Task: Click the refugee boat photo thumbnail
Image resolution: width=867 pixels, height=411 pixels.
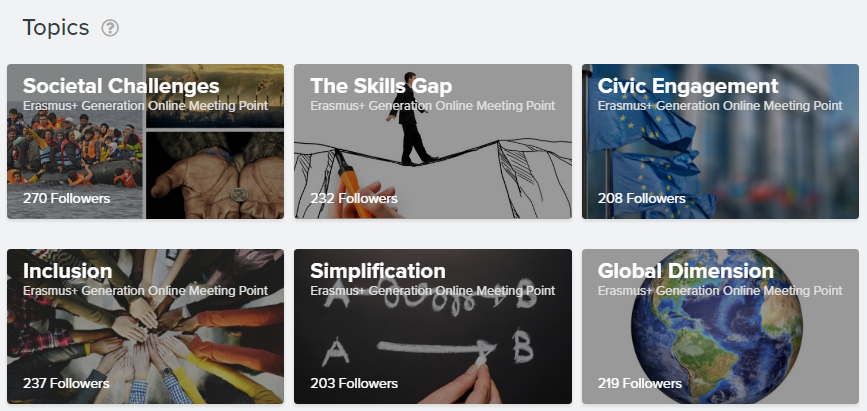Action: pyautogui.click(x=75, y=149)
